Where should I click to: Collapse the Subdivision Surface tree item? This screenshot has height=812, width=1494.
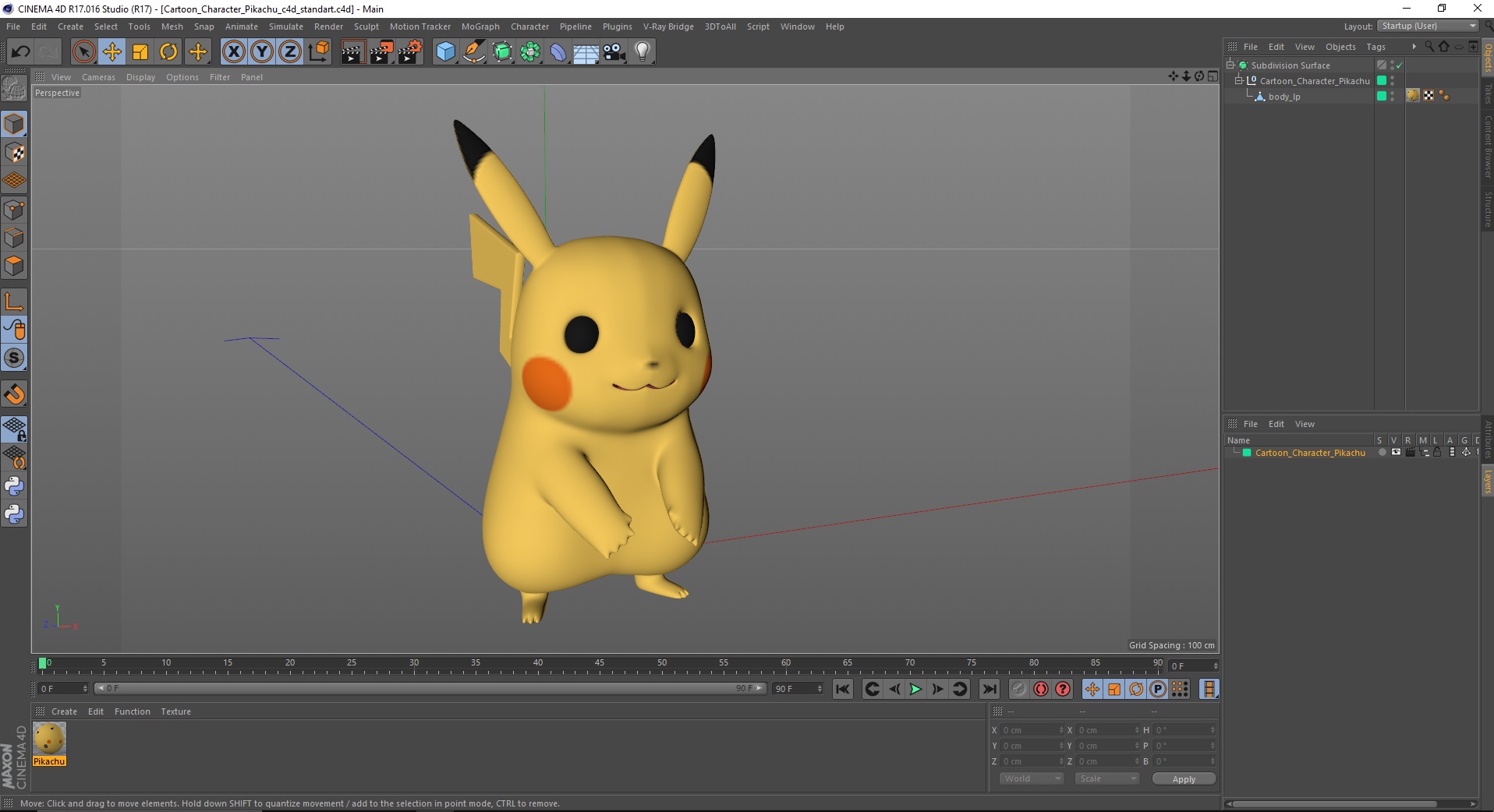pos(1230,65)
